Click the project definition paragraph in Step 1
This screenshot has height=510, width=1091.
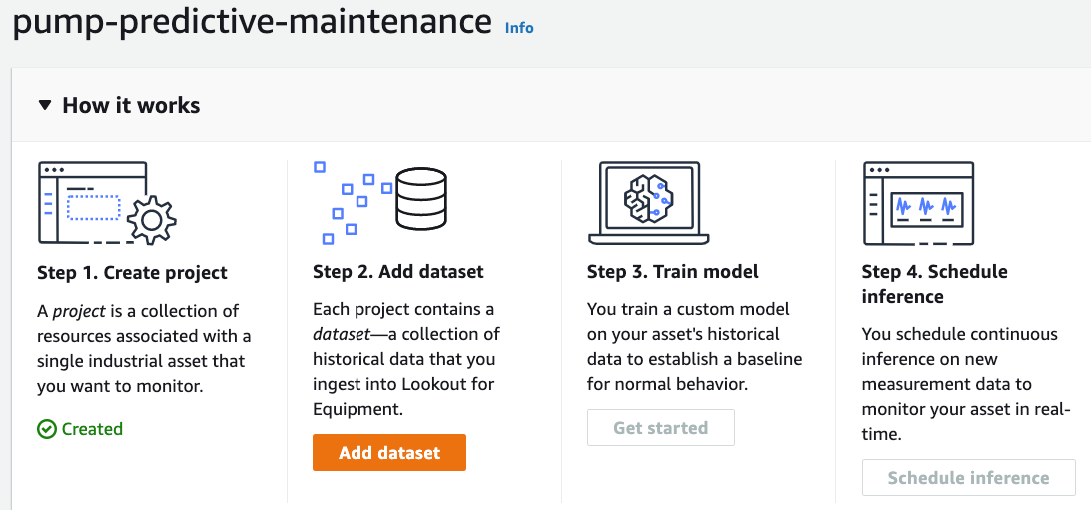(x=143, y=348)
